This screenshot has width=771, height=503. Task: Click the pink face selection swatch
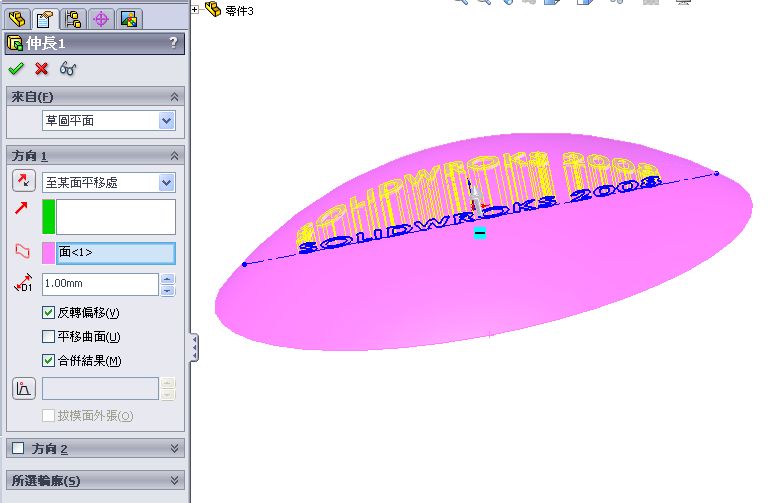pyautogui.click(x=49, y=253)
